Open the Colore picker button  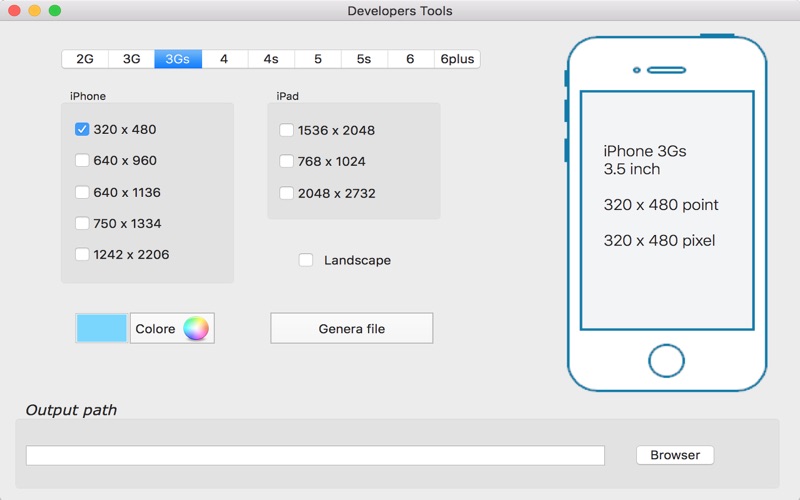click(x=172, y=328)
